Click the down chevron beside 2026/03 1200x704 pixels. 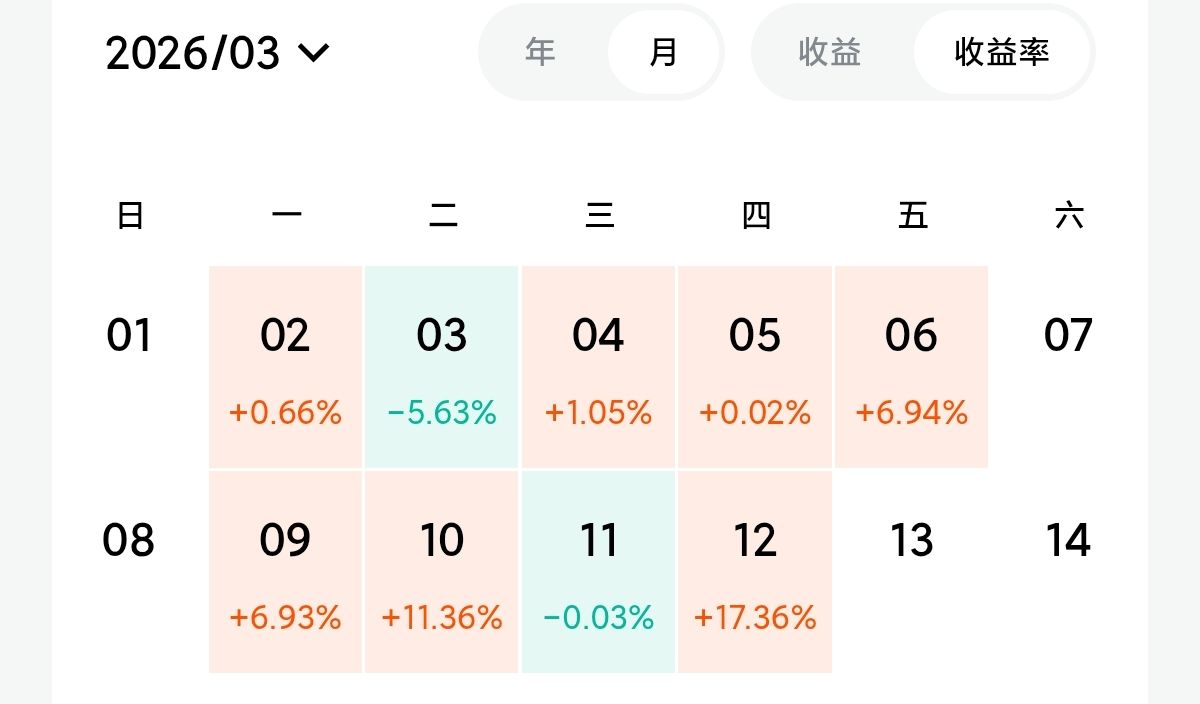click(314, 53)
